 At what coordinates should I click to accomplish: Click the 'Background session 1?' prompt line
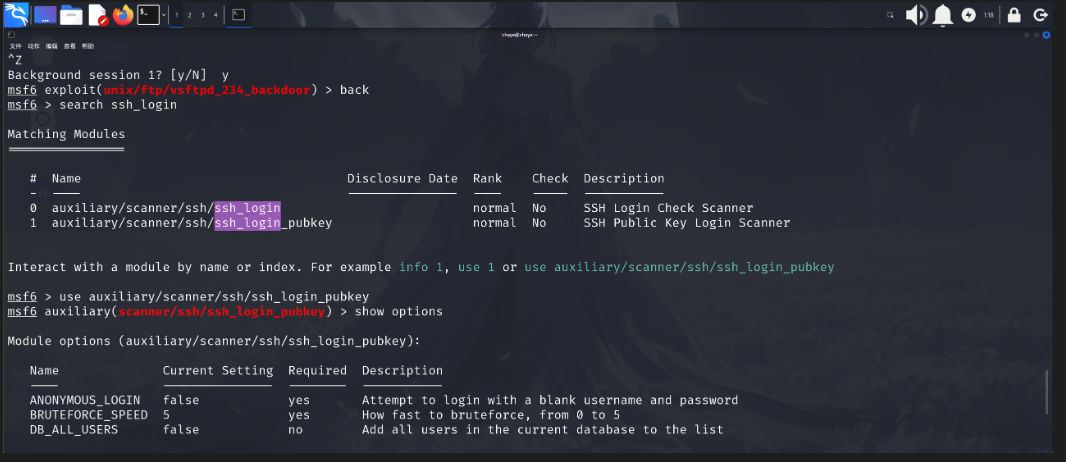point(118,75)
